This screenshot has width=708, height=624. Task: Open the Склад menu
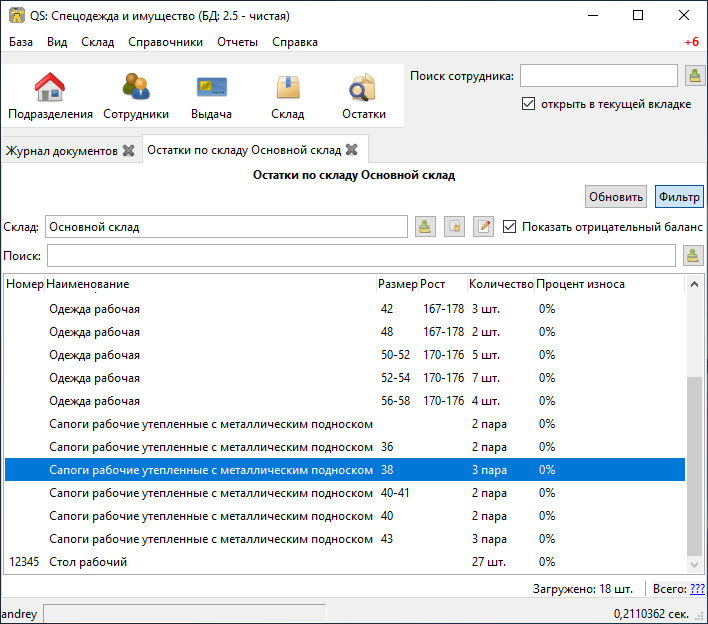point(98,42)
